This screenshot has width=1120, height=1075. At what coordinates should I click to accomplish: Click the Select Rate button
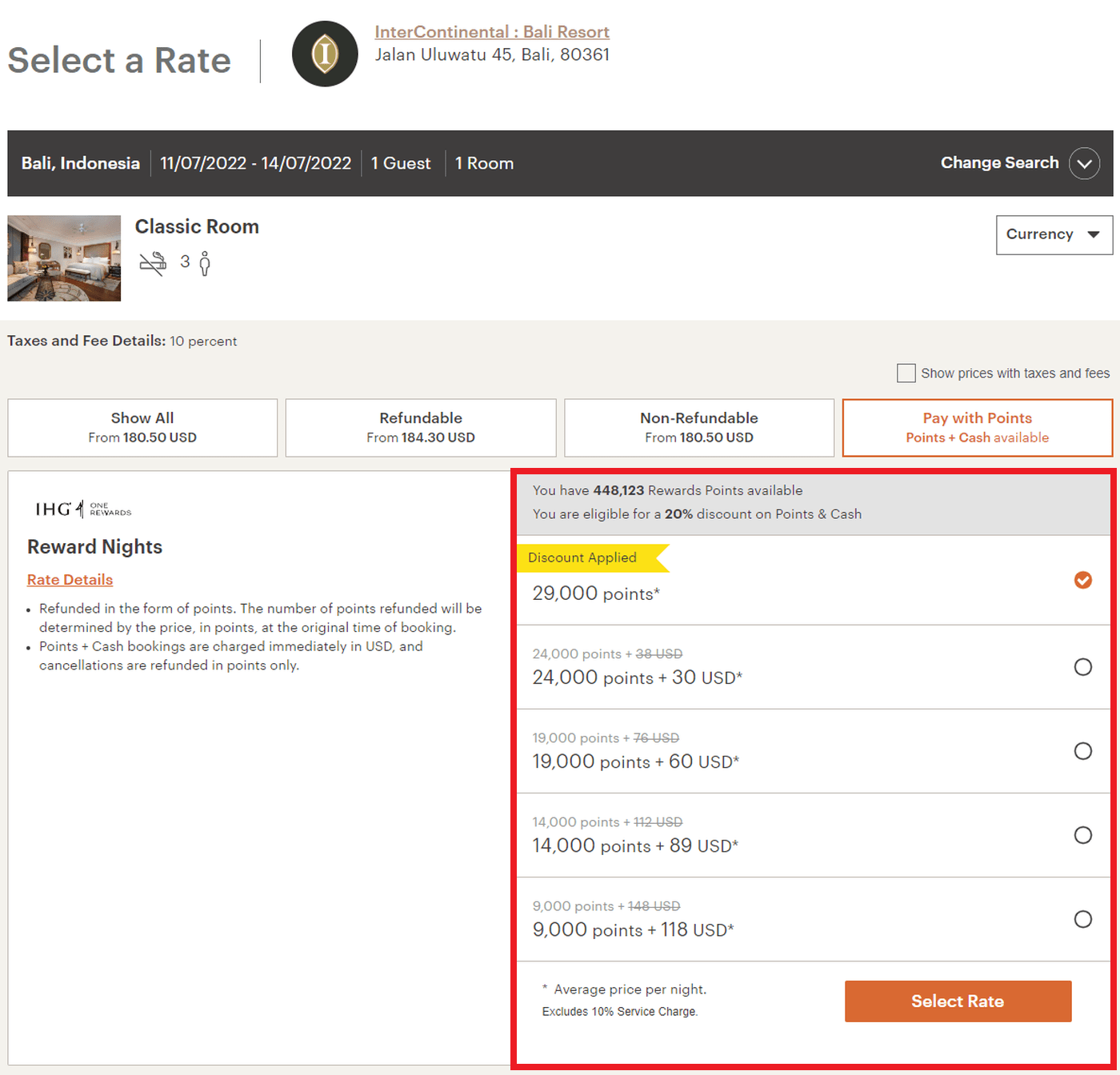pos(958,1001)
